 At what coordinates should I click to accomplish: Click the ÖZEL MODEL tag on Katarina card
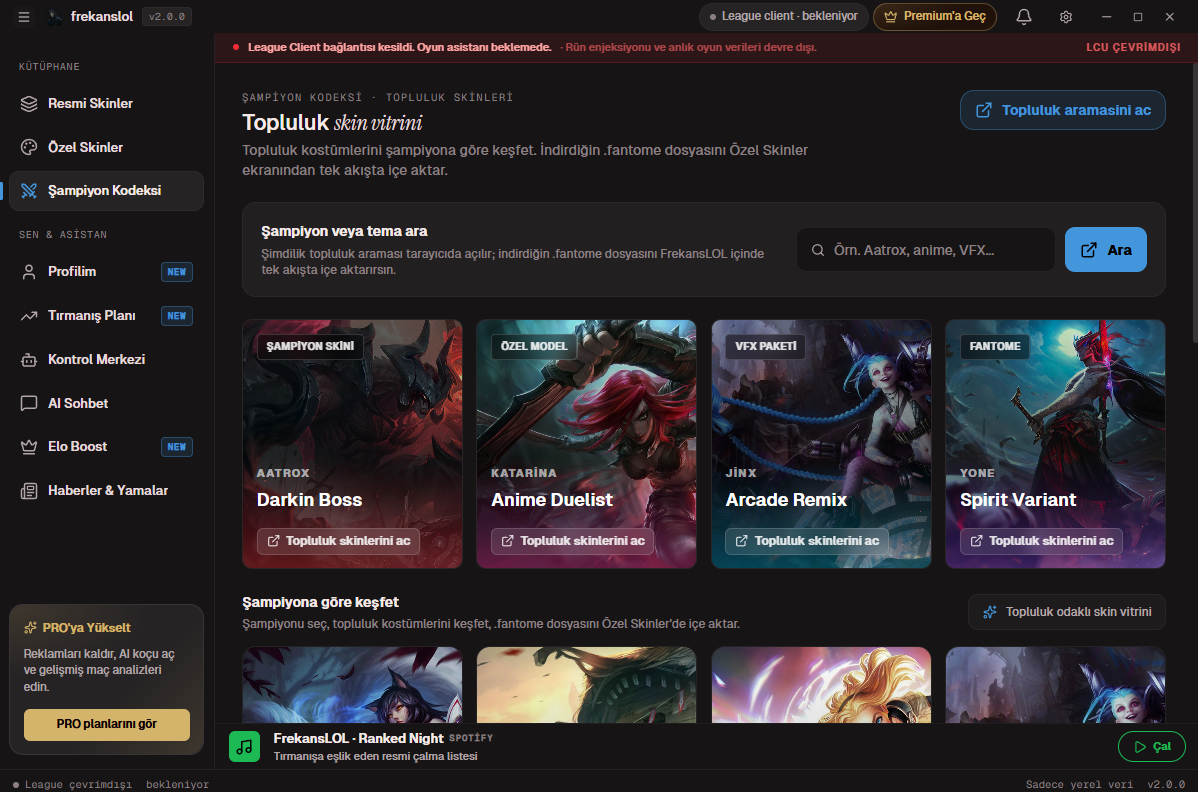[x=534, y=346]
